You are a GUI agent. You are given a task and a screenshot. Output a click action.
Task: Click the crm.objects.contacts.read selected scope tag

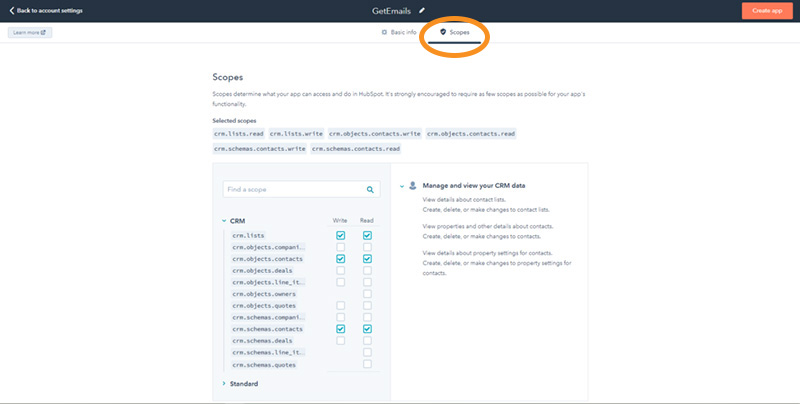[471, 134]
